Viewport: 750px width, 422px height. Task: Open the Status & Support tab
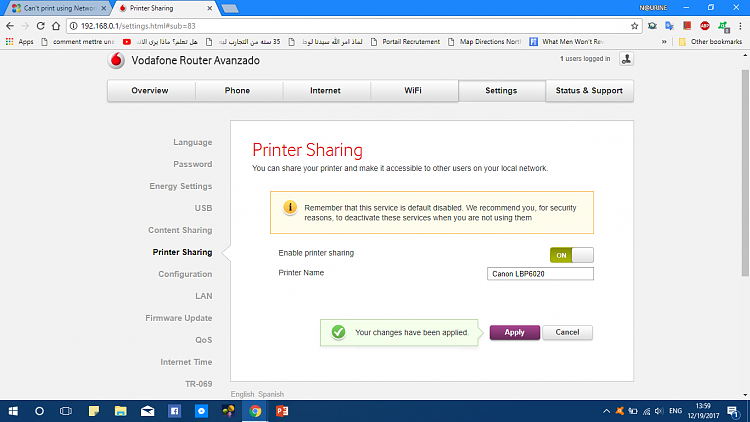point(589,90)
